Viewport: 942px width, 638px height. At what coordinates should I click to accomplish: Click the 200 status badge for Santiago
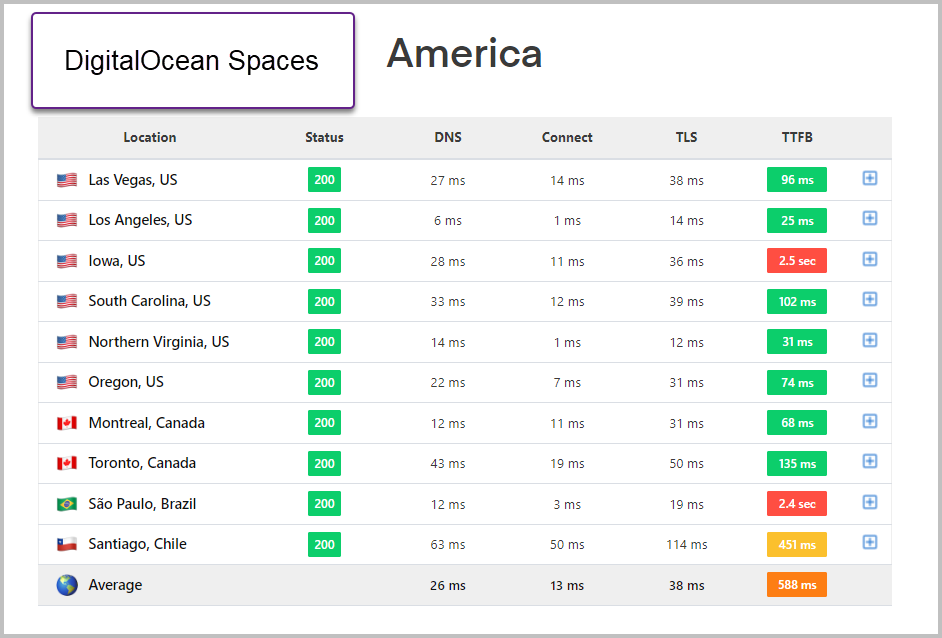[x=324, y=545]
